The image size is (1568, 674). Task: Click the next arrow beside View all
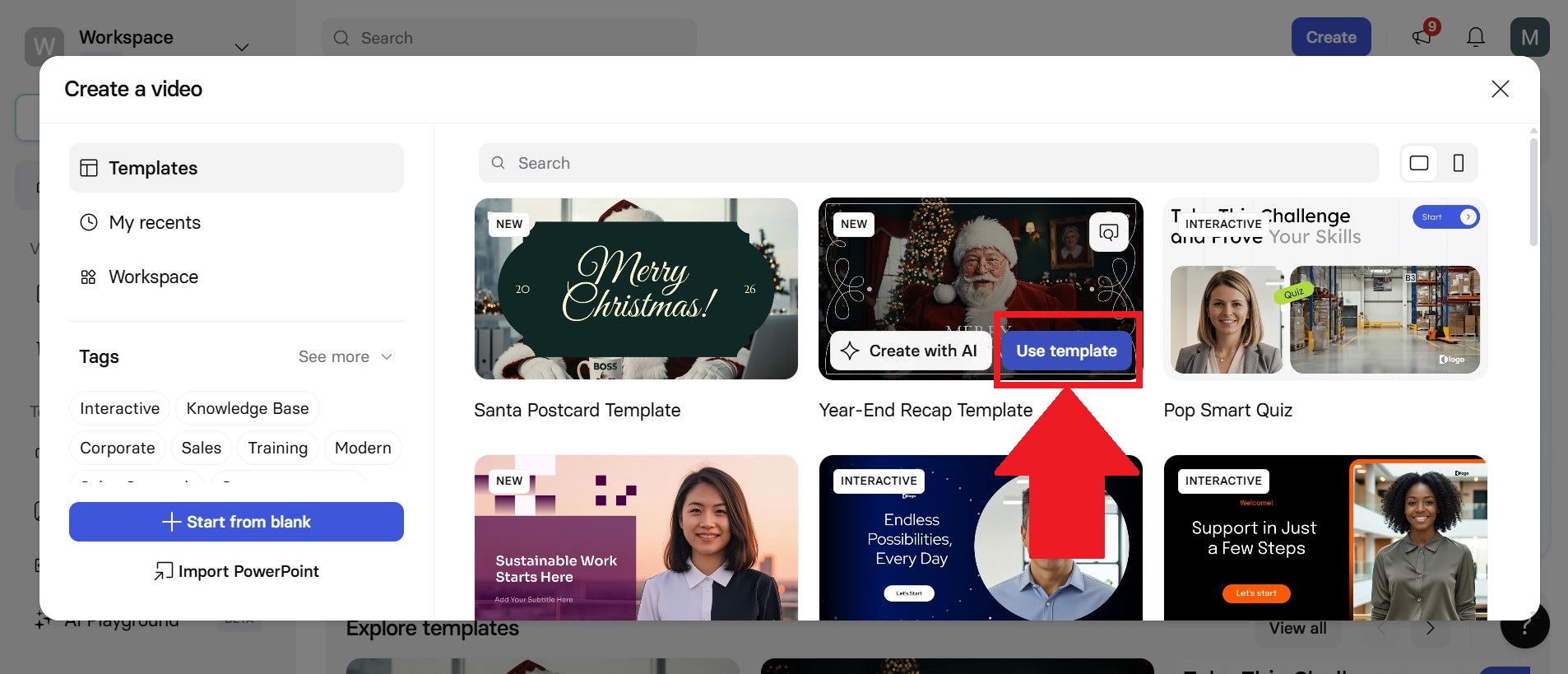pos(1430,628)
